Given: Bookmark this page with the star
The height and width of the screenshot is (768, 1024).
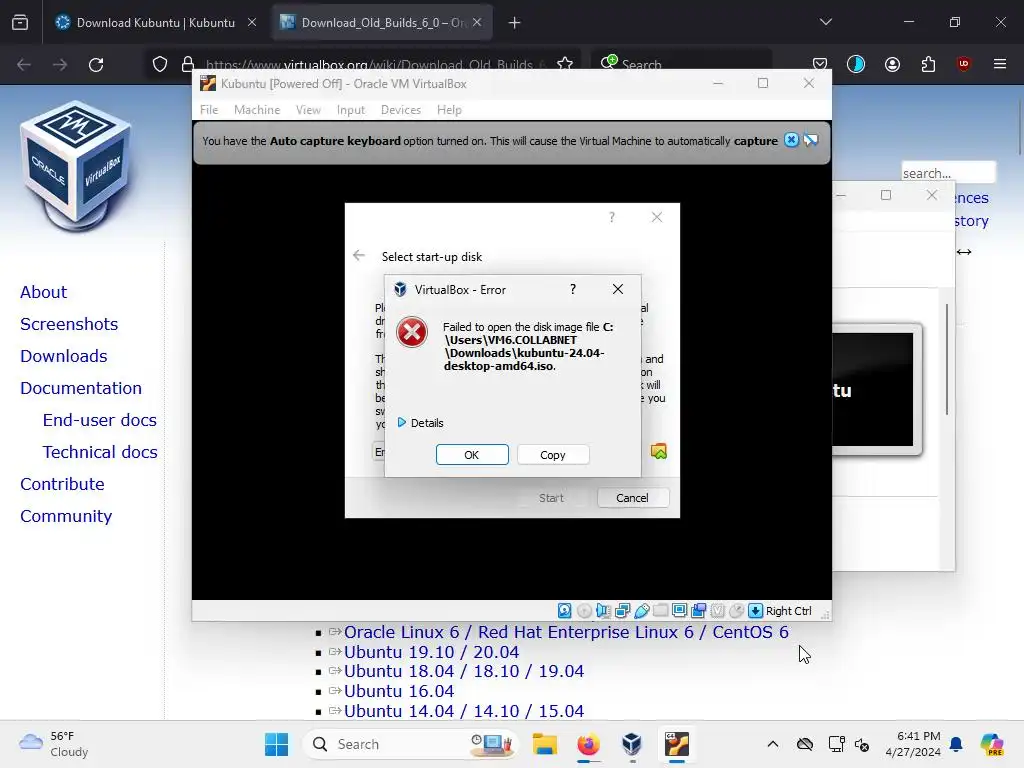Looking at the screenshot, I should 565,64.
